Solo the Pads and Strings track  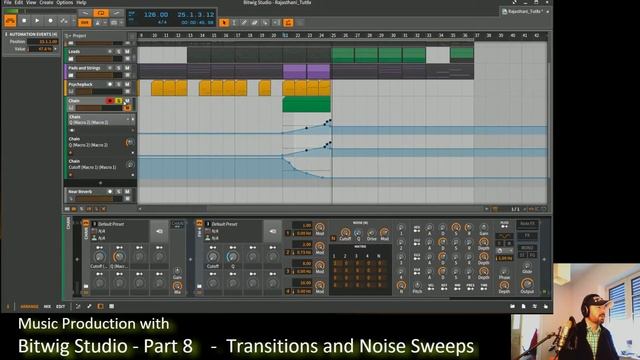pos(118,68)
